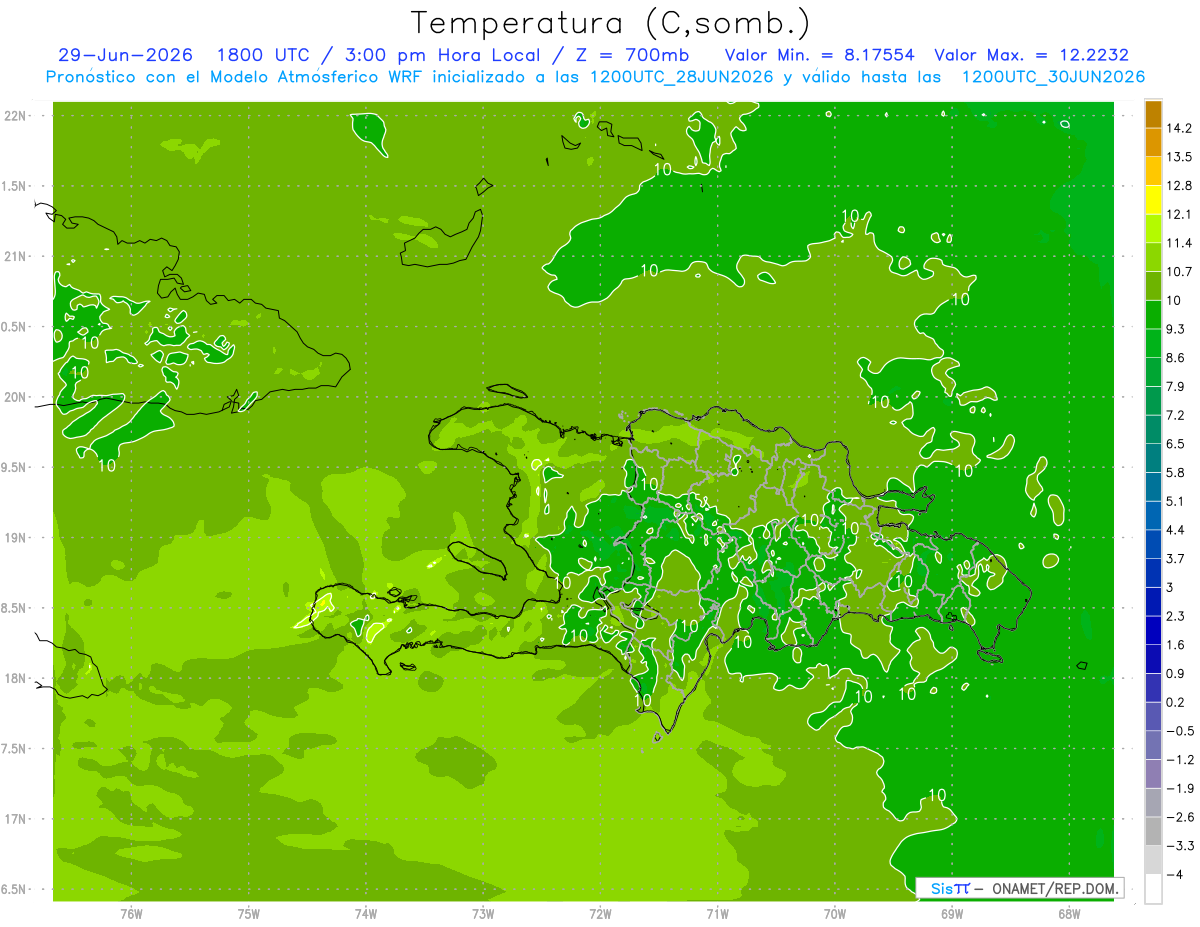
Task: Click the "21N" latitude axis label
Action: point(14,257)
